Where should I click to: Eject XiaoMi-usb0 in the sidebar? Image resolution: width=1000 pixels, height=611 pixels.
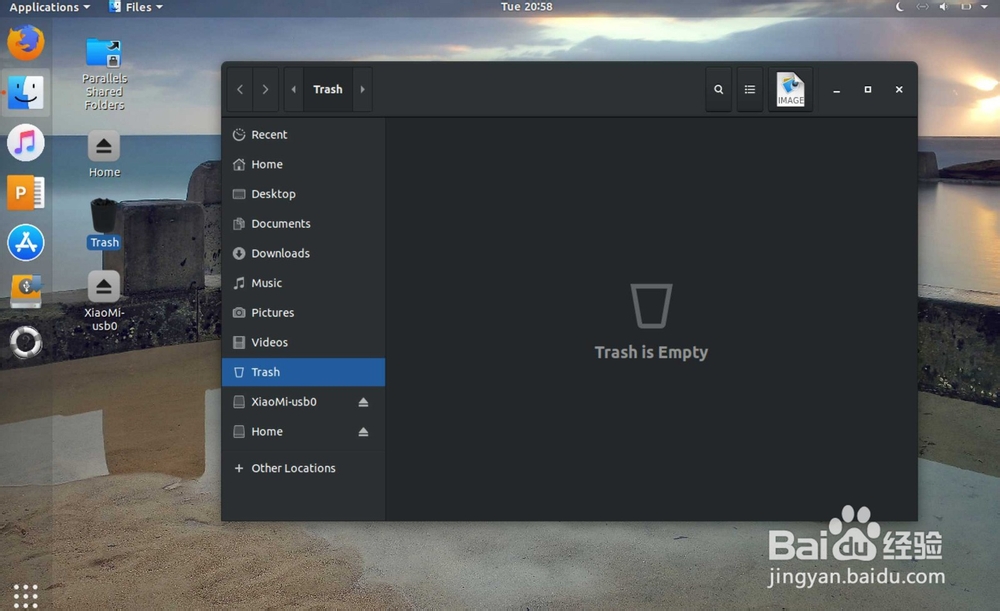(363, 402)
